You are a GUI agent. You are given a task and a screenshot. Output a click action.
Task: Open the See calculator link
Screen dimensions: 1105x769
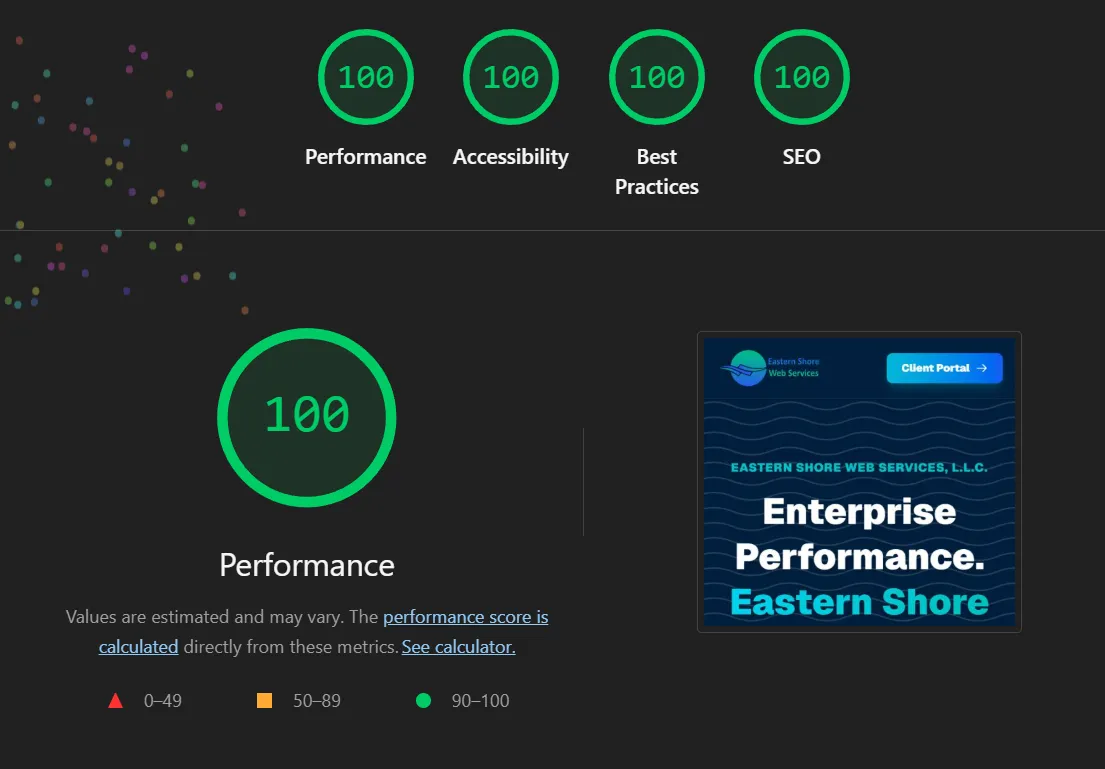pyautogui.click(x=458, y=646)
